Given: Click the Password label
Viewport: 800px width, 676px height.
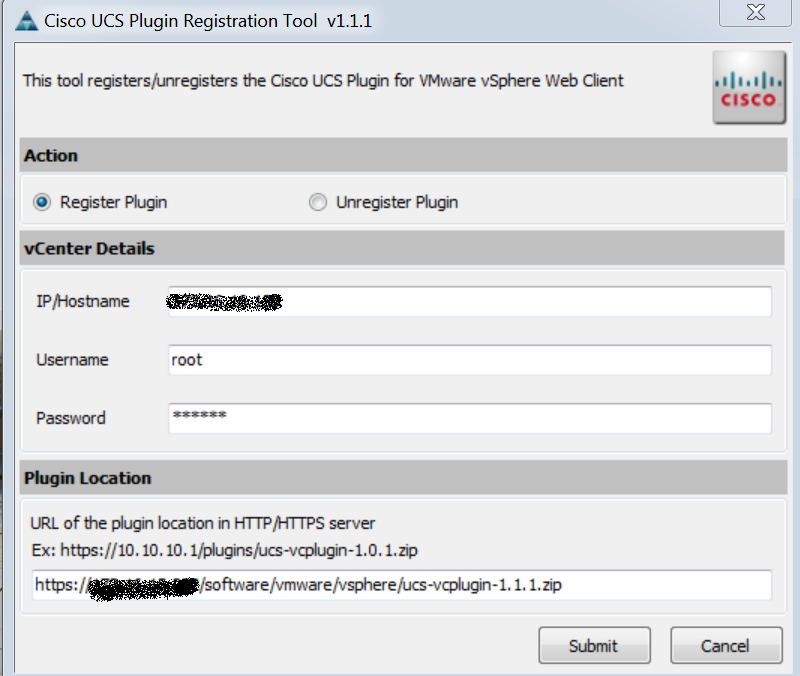Looking at the screenshot, I should coord(70,418).
